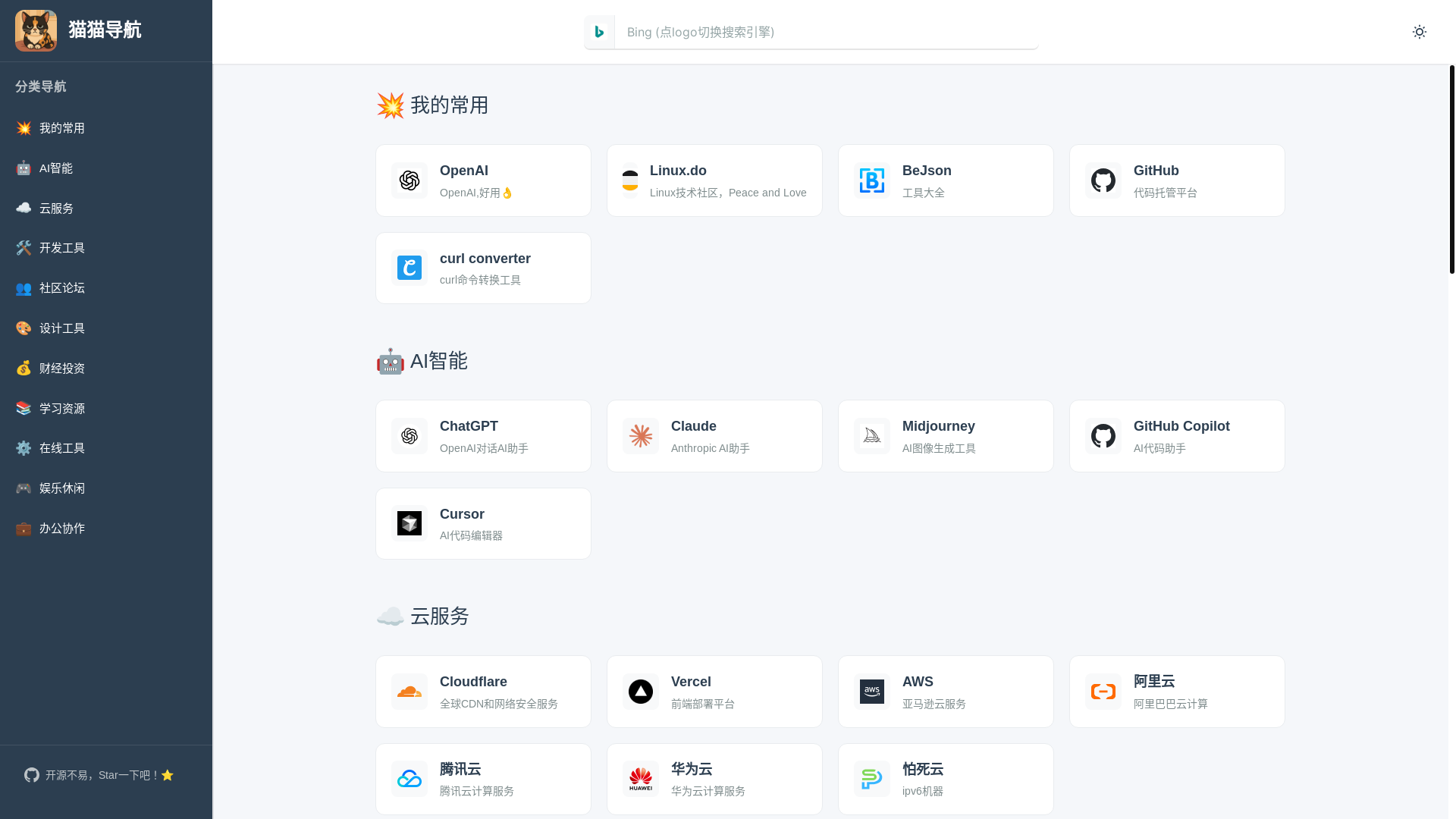Select 在线工具 sidebar category
The image size is (1456, 819).
click(x=106, y=448)
